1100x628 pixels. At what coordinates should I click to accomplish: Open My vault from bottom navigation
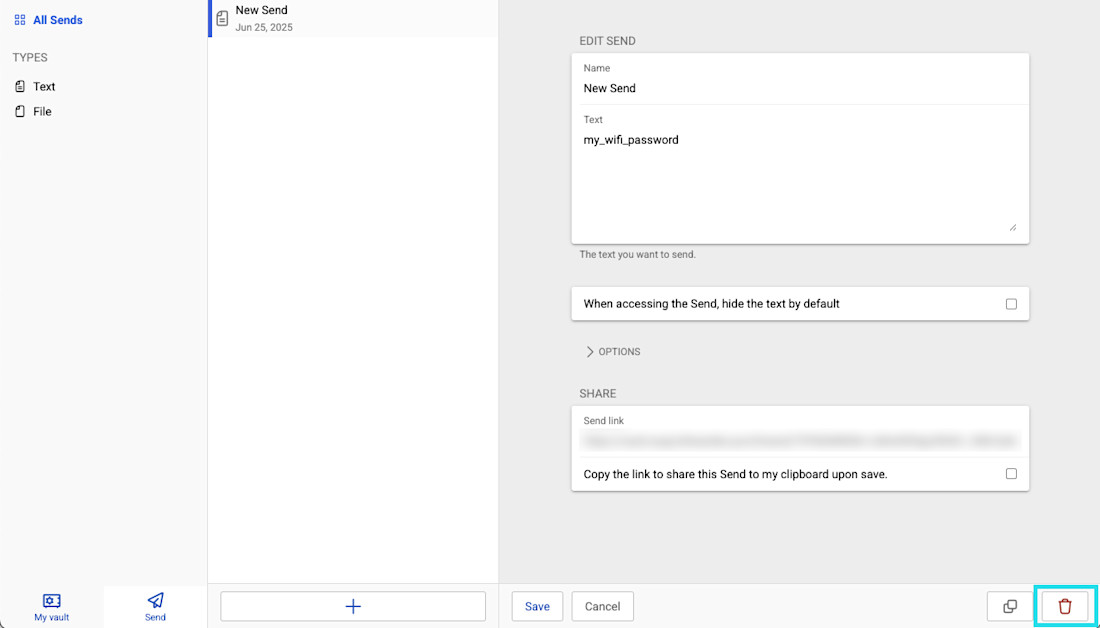click(52, 606)
